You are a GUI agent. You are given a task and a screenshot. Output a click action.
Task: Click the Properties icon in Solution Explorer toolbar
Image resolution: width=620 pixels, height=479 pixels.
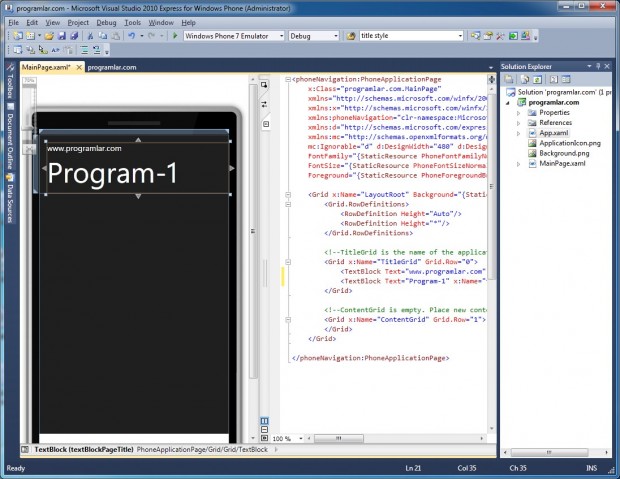click(x=508, y=80)
